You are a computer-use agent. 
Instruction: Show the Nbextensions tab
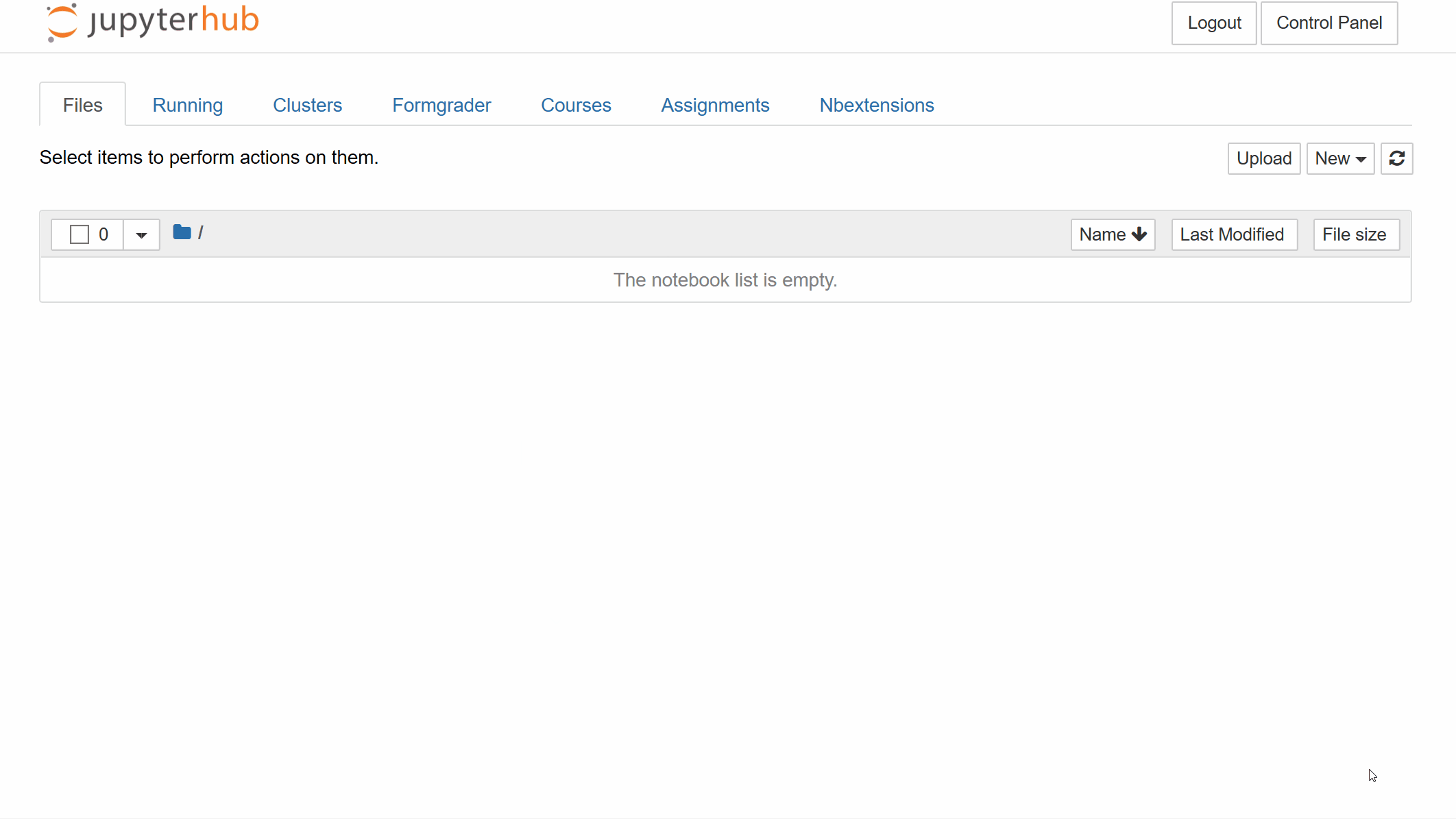(x=877, y=105)
